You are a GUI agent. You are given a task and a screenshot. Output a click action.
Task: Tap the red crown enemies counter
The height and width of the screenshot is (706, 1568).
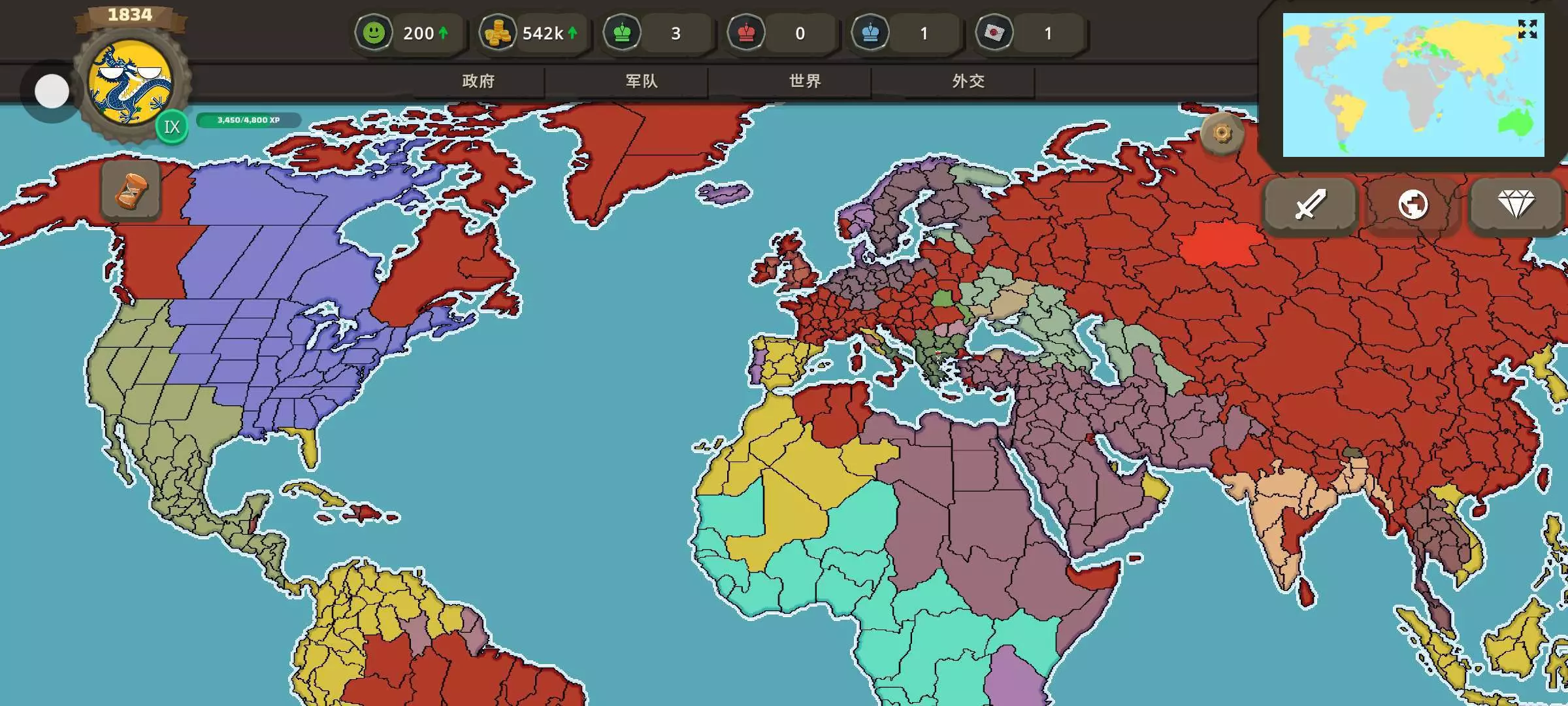tap(746, 33)
